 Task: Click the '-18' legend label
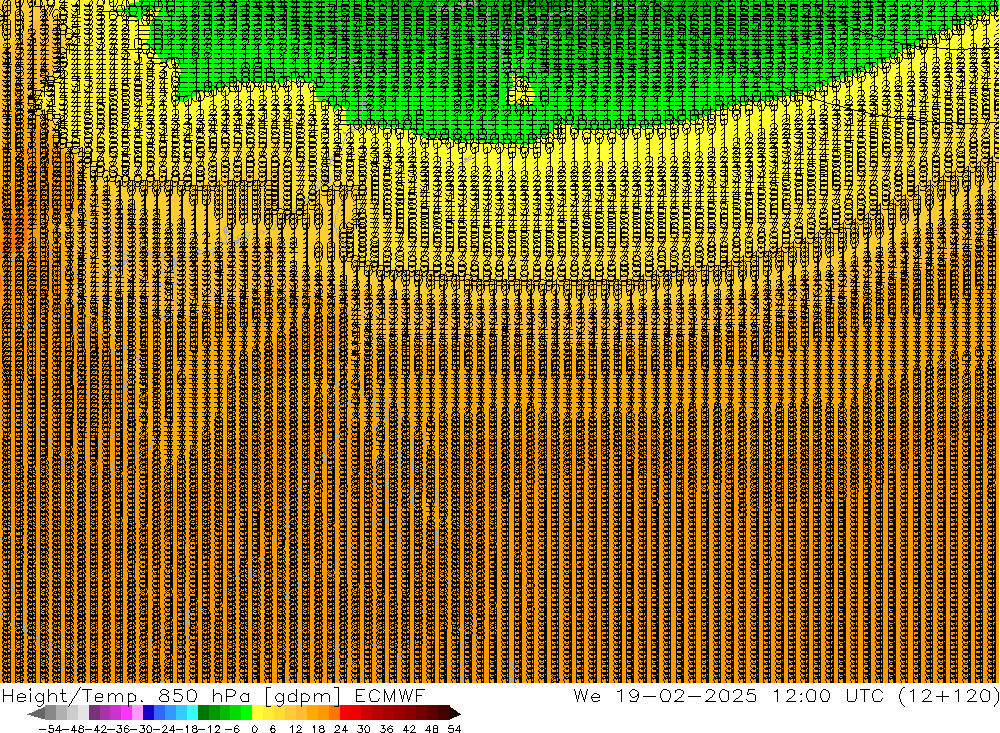[188, 729]
